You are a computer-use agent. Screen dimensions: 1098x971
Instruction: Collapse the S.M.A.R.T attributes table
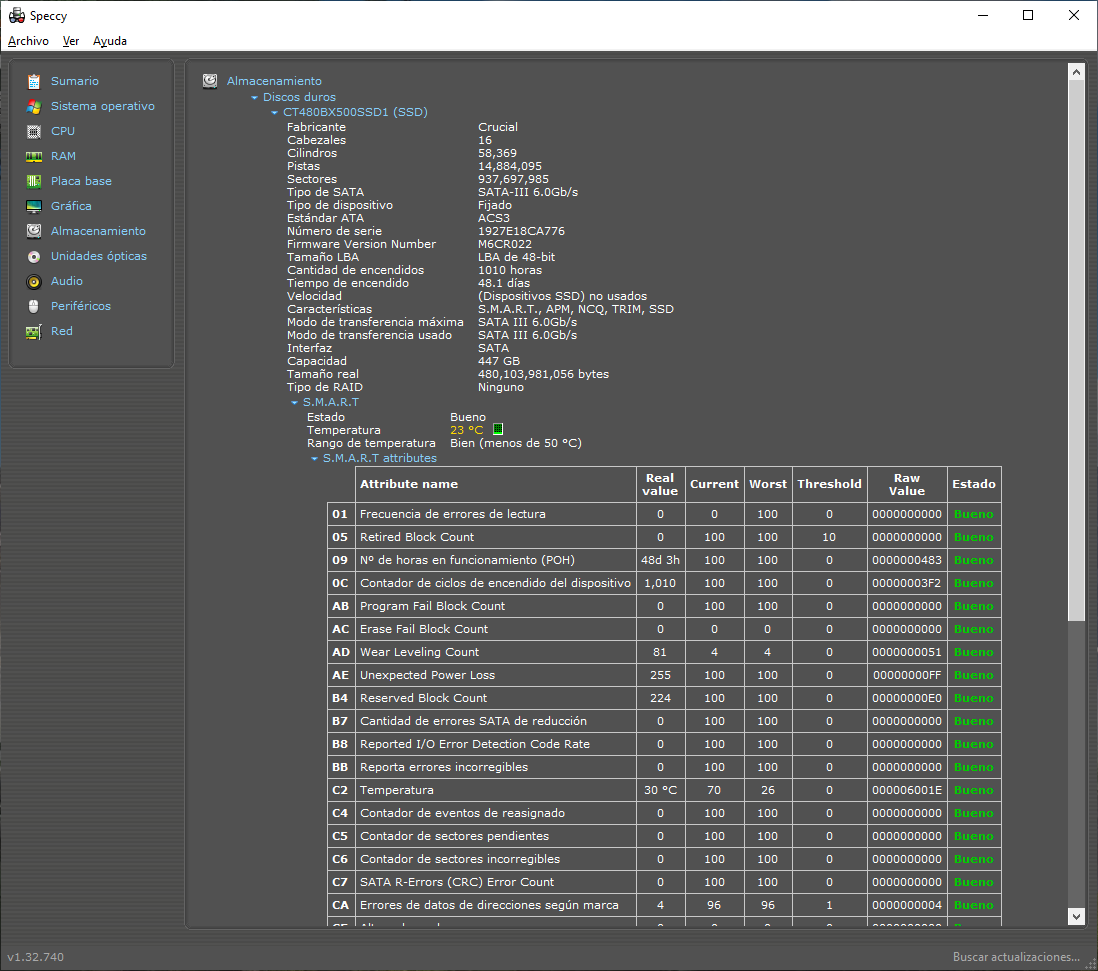tap(314, 458)
